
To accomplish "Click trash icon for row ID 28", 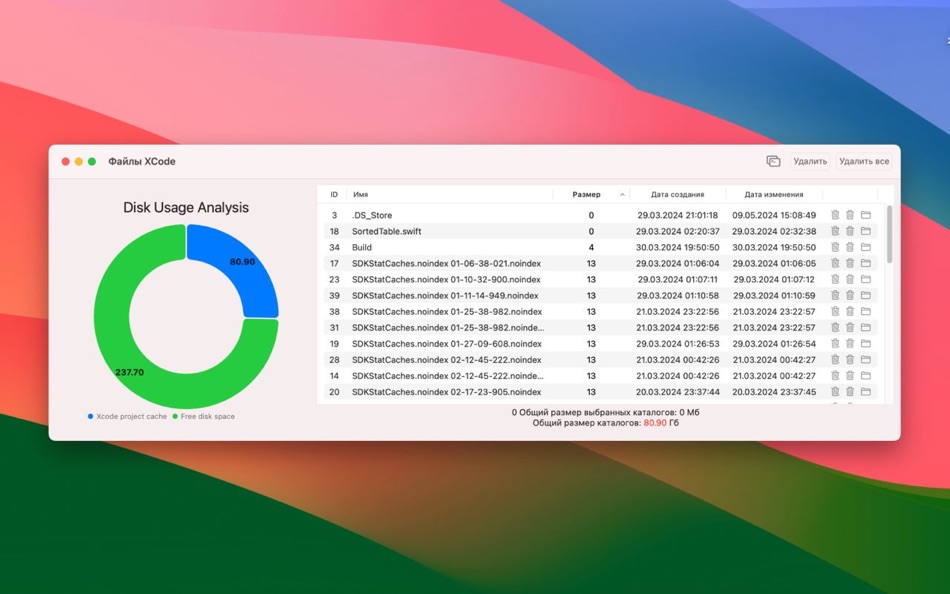I will tap(850, 359).
